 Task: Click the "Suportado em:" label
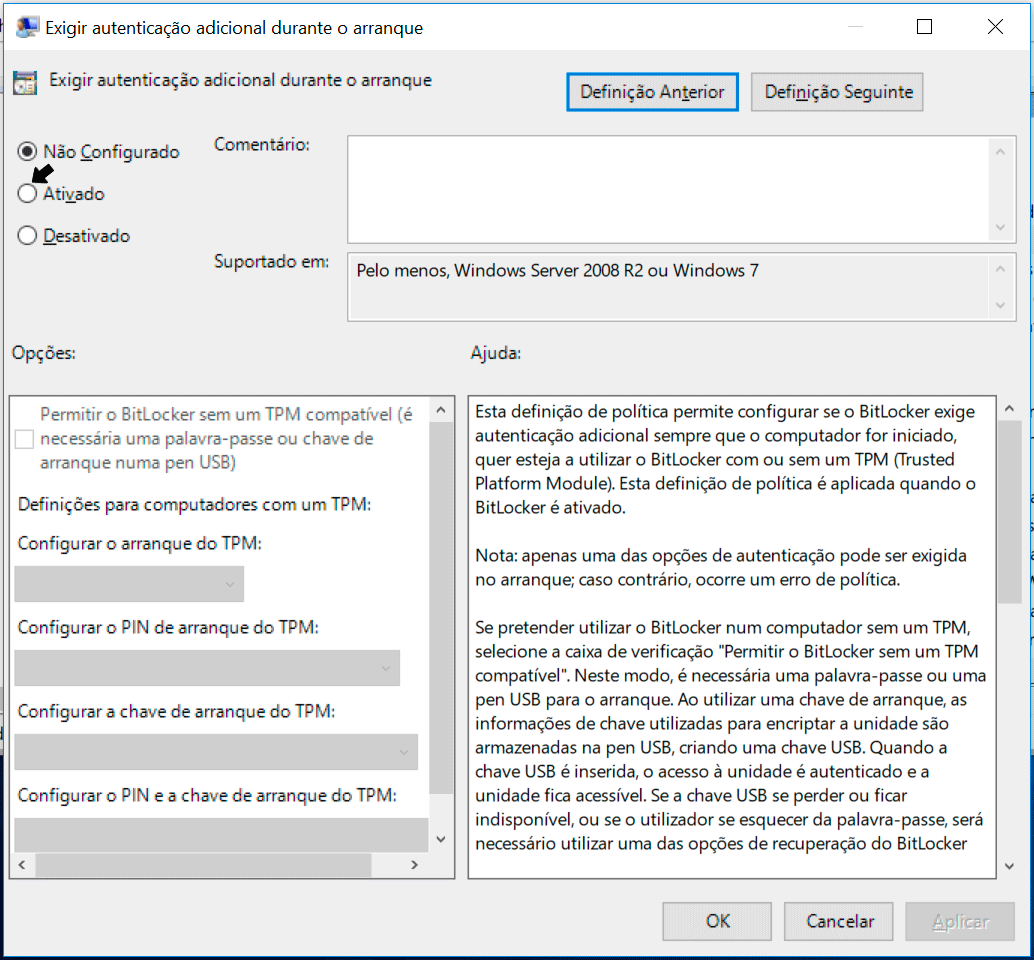[x=272, y=262]
